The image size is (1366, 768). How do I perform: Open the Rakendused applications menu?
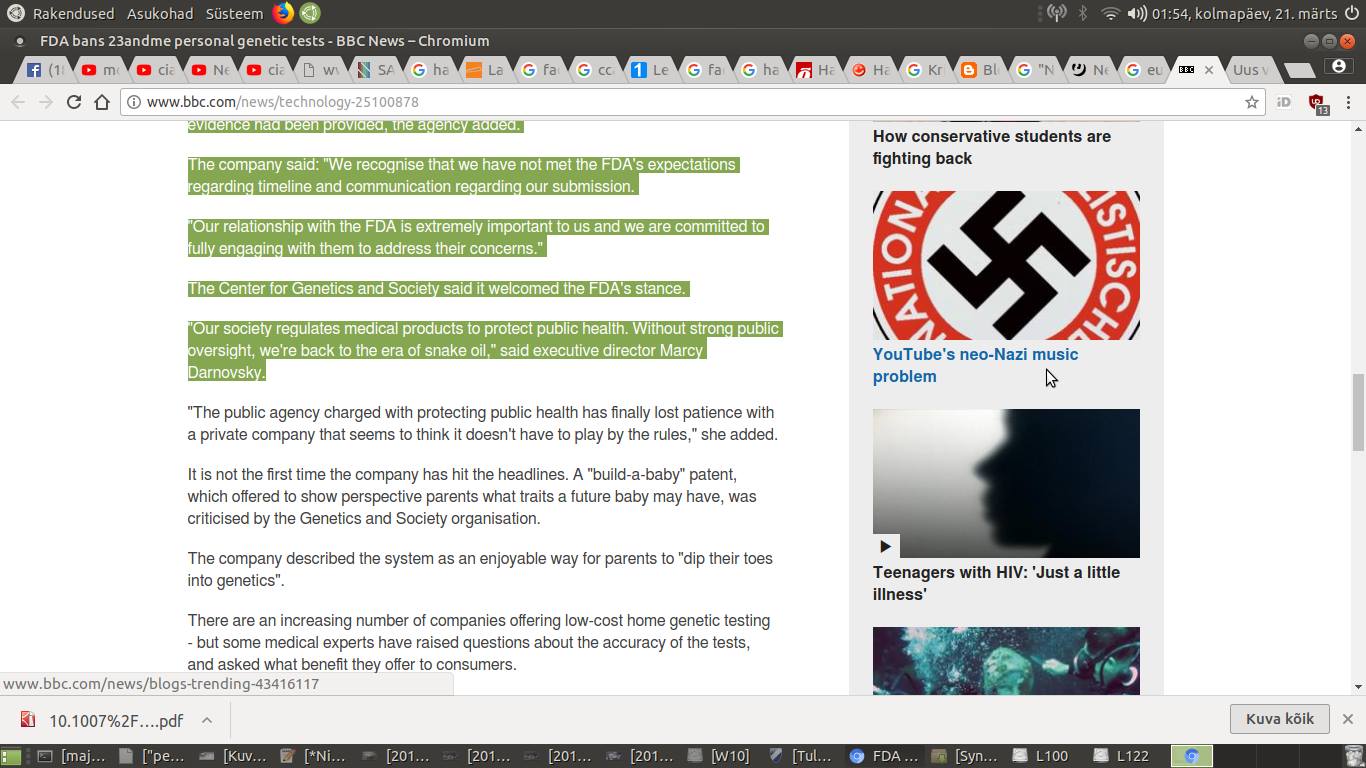click(73, 14)
